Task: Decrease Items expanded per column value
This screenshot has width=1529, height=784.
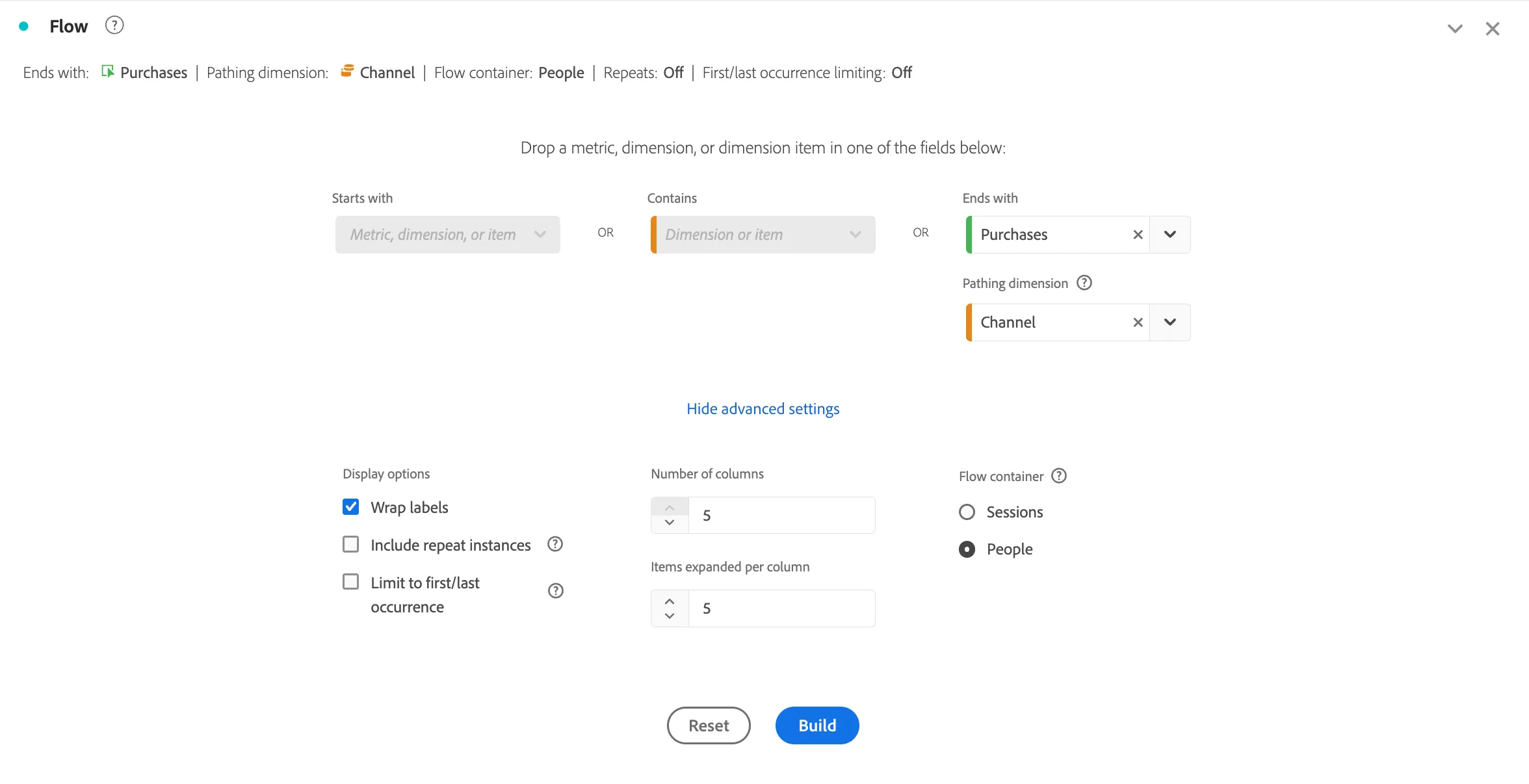Action: [670, 616]
